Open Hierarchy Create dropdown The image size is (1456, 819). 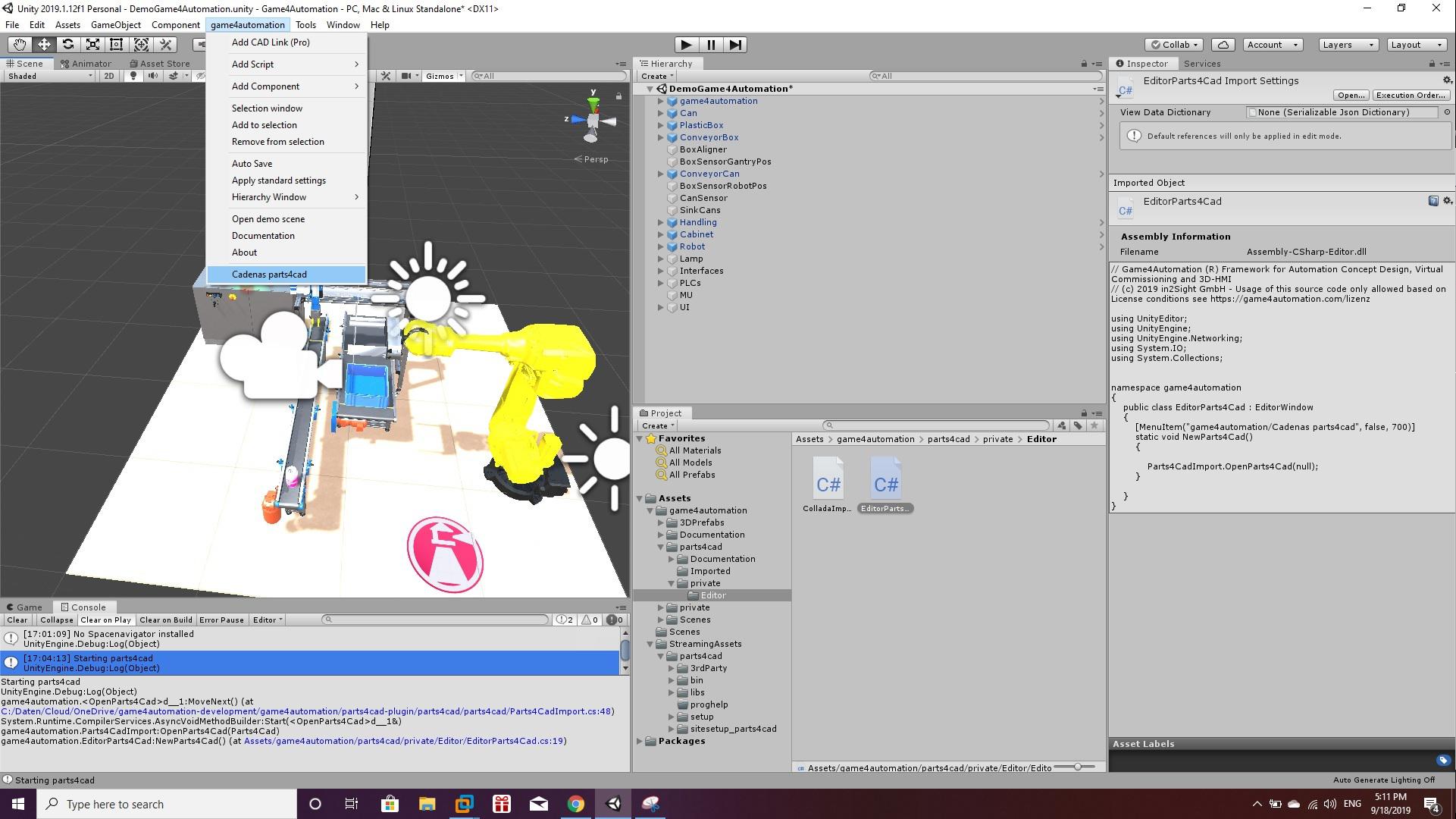(x=656, y=76)
